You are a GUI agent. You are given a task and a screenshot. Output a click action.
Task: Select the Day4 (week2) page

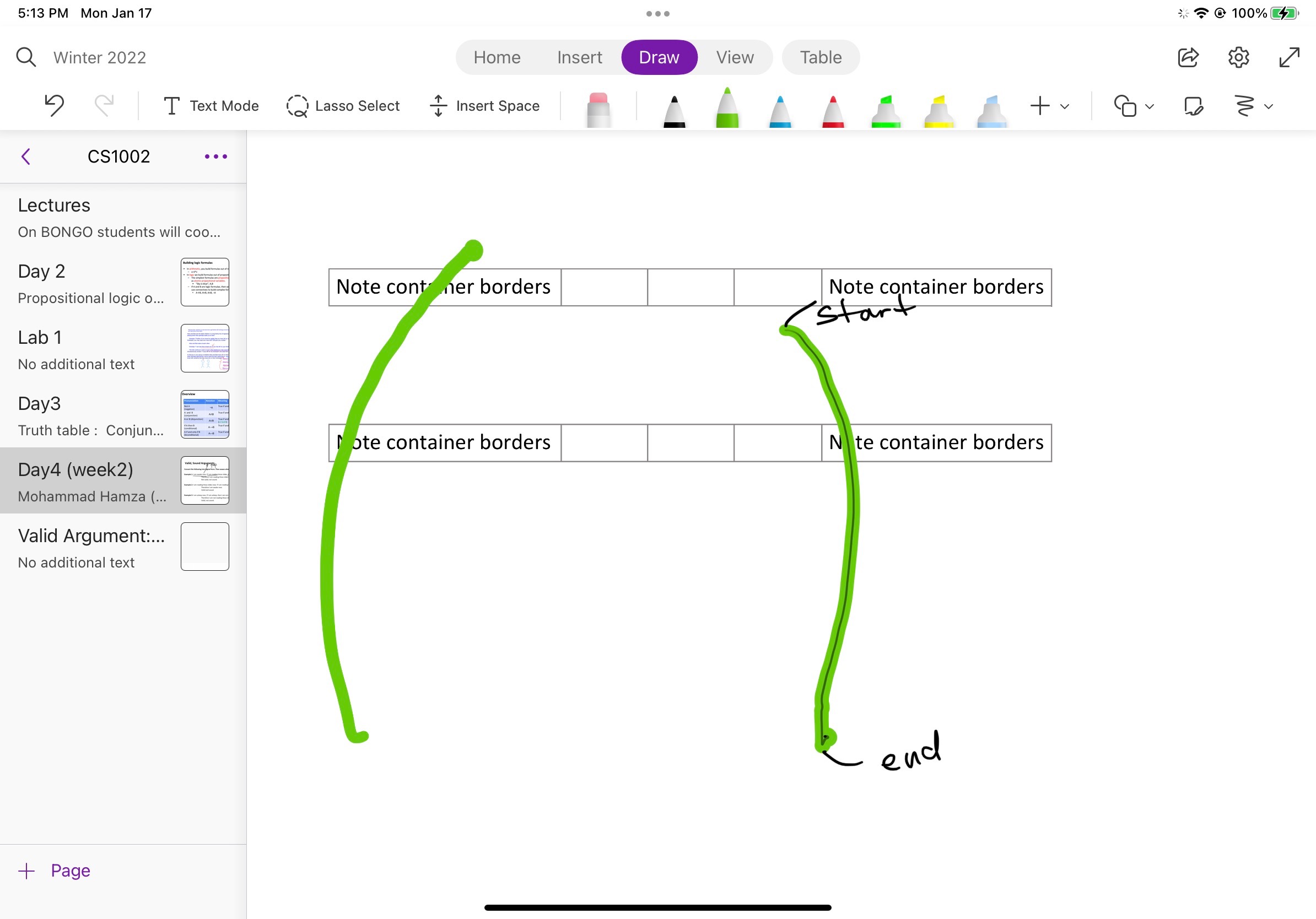click(123, 480)
